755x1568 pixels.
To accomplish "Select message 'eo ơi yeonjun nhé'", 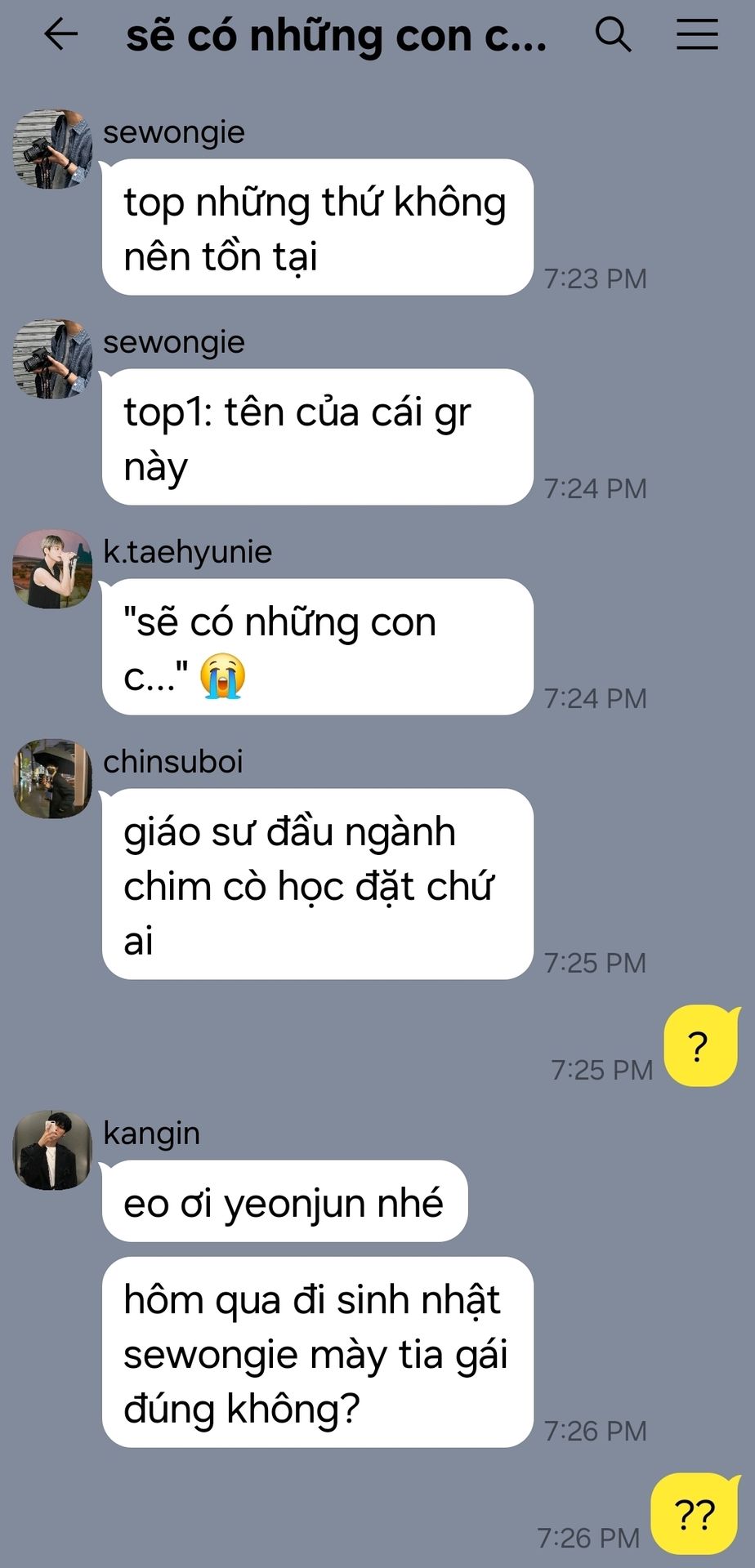I will 284,1201.
